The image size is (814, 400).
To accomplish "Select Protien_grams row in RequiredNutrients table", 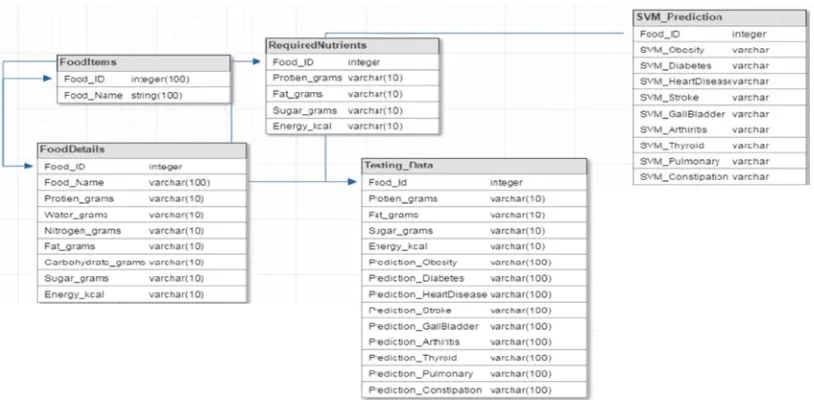I will (x=352, y=78).
